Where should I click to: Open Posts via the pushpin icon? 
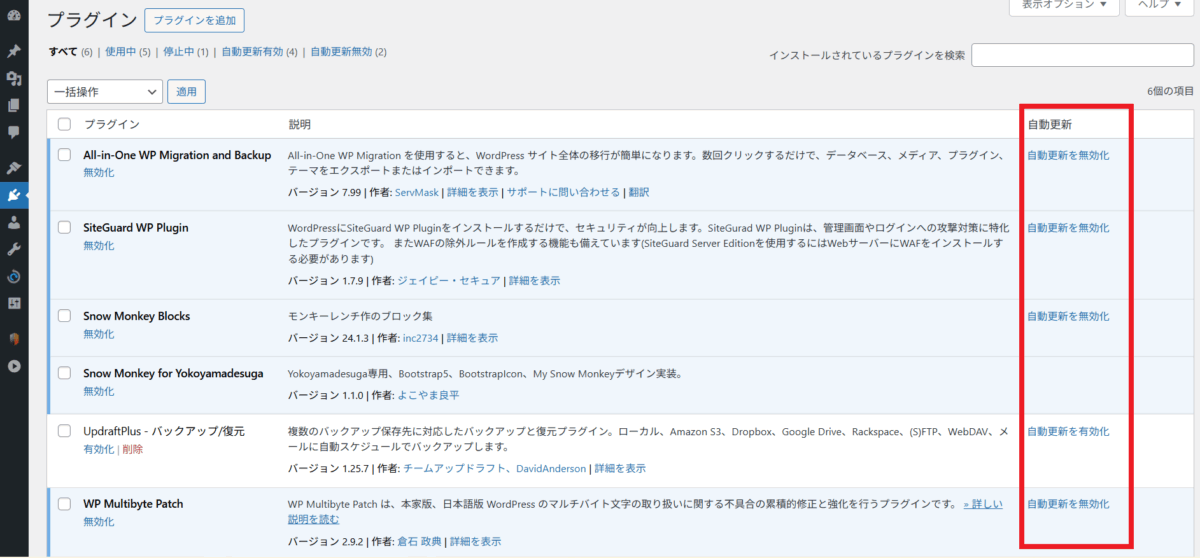14,52
